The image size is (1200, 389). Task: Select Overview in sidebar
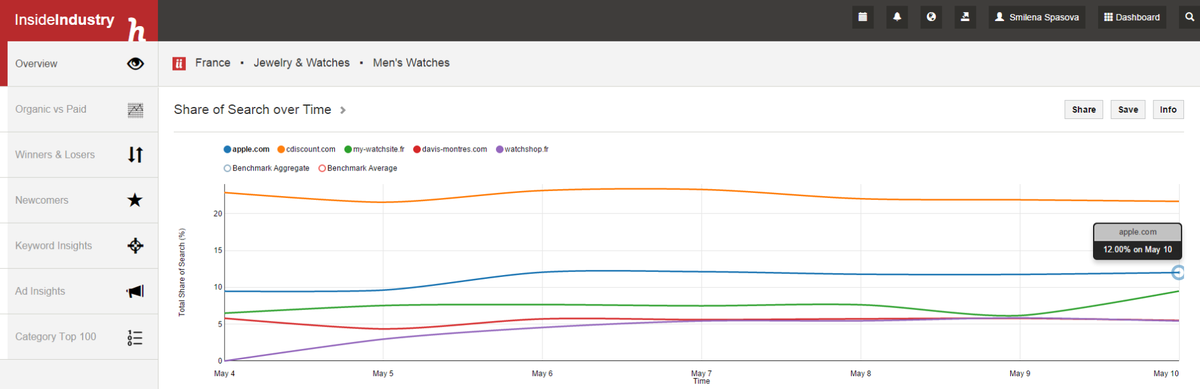pyautogui.click(x=79, y=64)
